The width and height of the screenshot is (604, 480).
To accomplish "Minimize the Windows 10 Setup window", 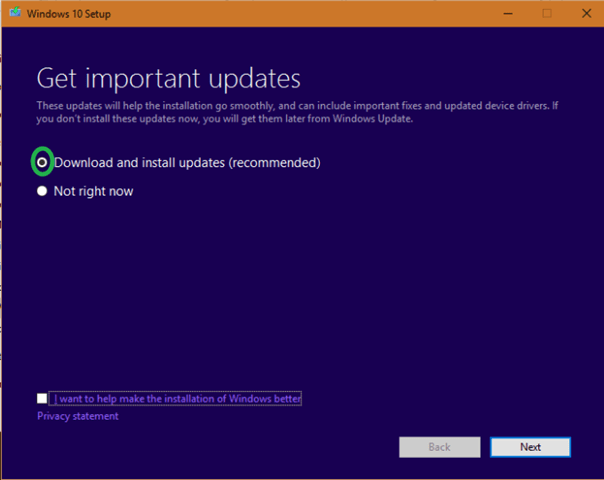I will pyautogui.click(x=508, y=13).
